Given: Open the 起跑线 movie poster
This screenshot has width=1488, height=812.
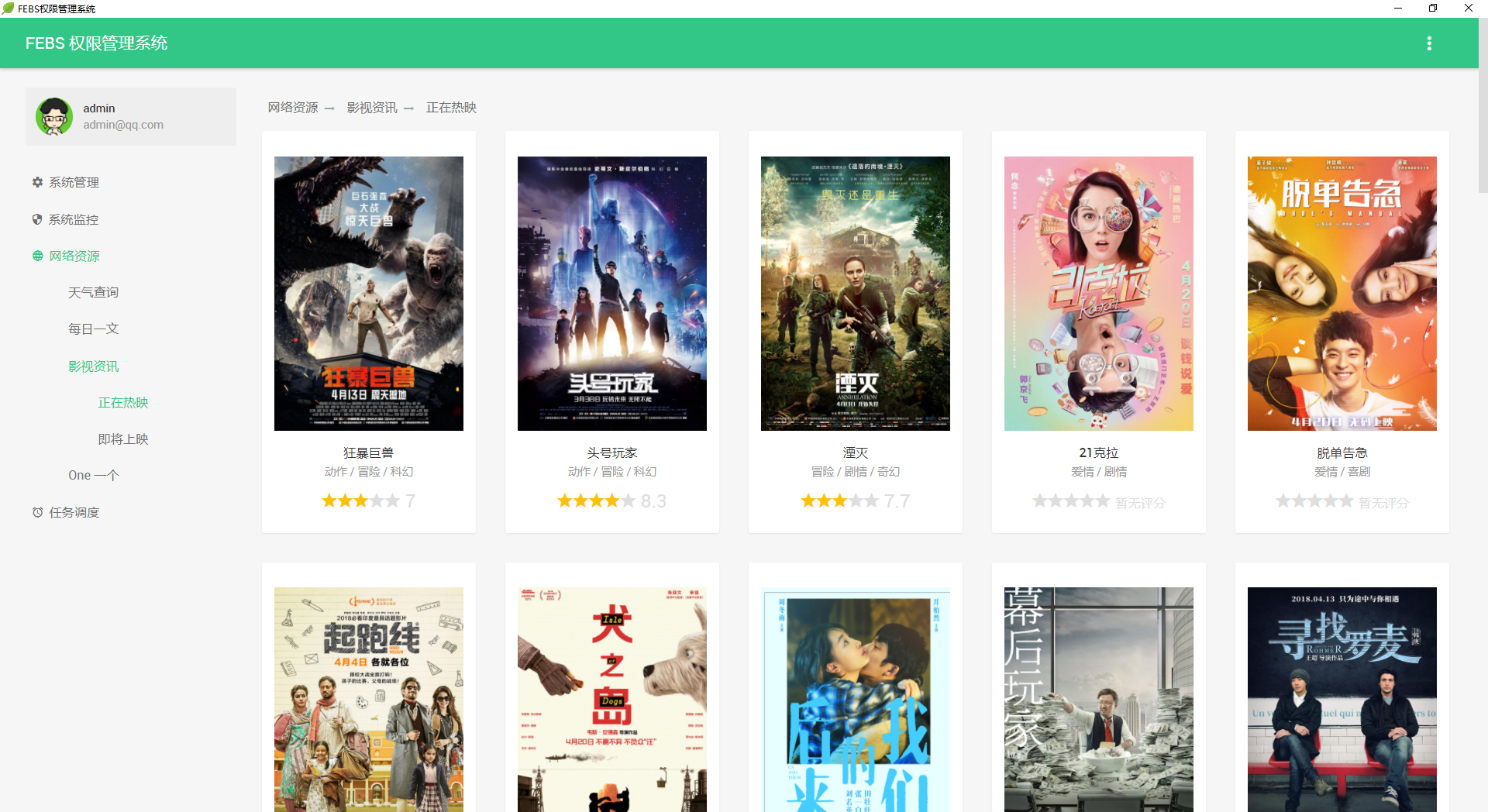Looking at the screenshot, I should [369, 700].
